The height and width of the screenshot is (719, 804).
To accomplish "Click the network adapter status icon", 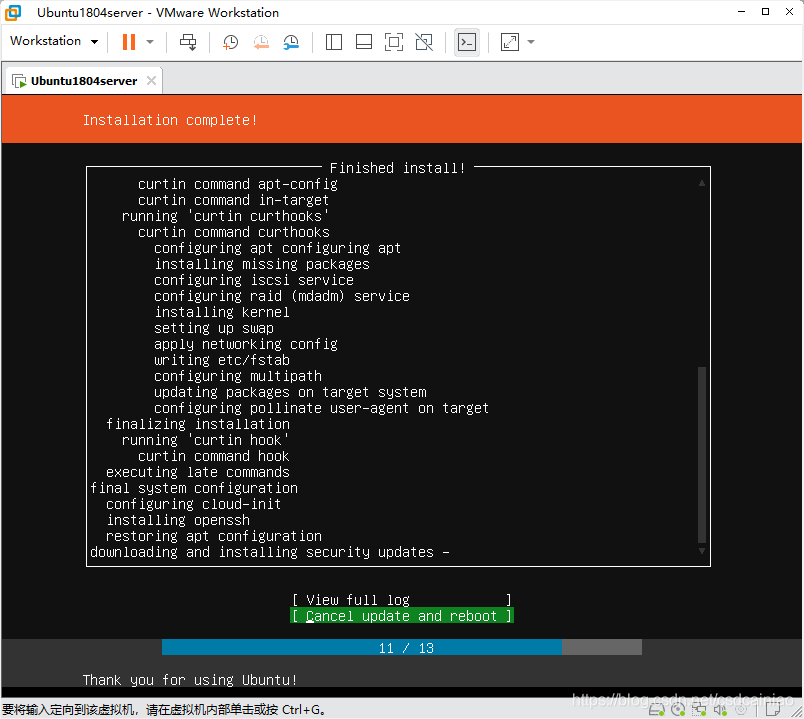I will tap(699, 710).
